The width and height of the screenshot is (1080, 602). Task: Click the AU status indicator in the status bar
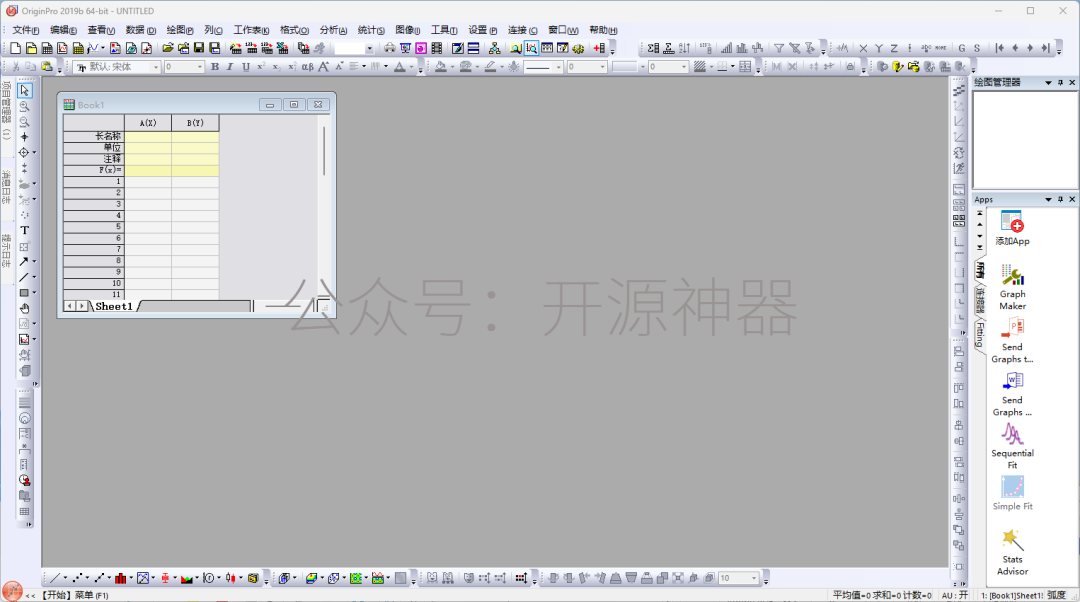(x=954, y=595)
